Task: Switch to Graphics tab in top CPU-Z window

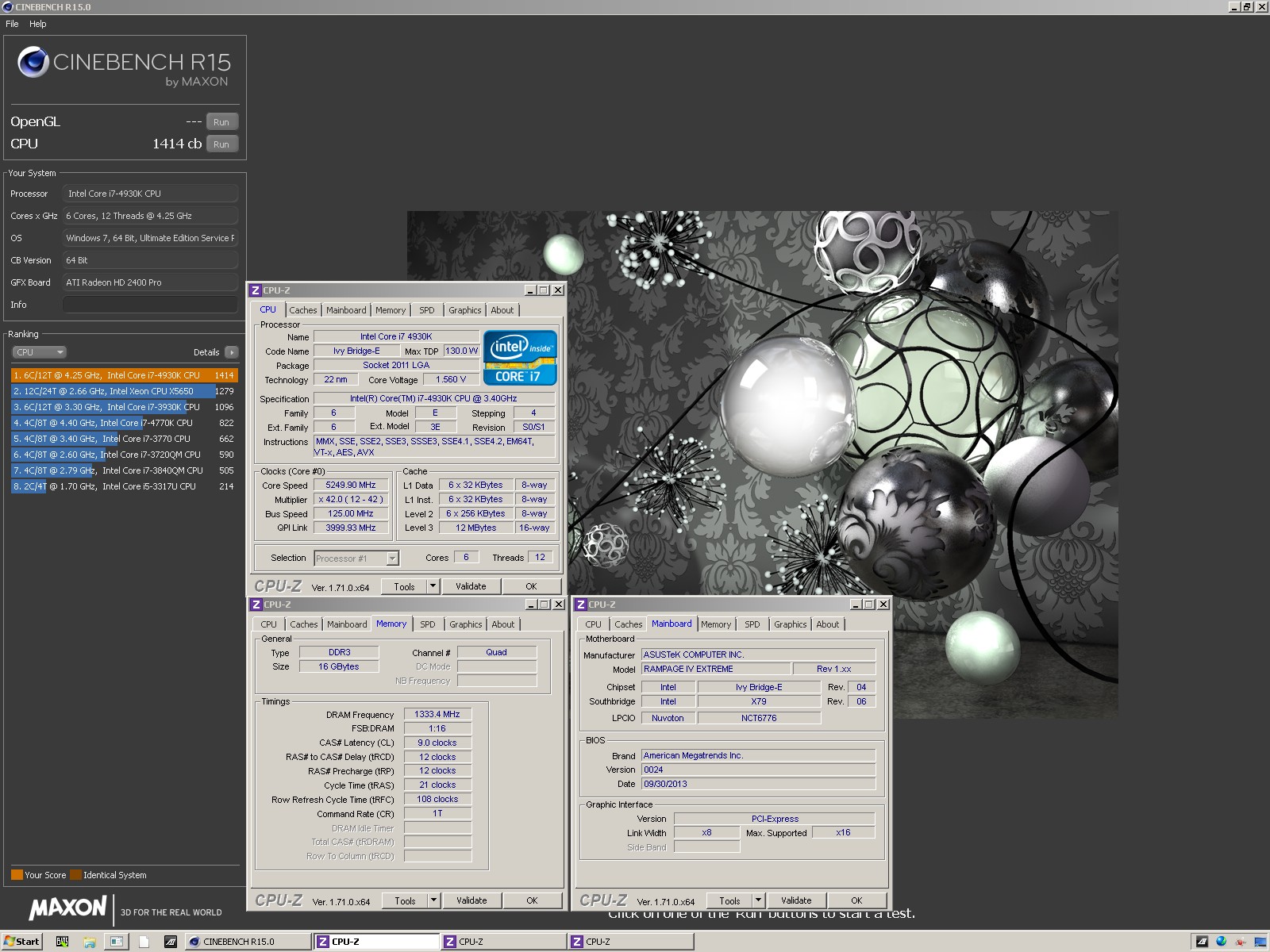Action: point(464,310)
